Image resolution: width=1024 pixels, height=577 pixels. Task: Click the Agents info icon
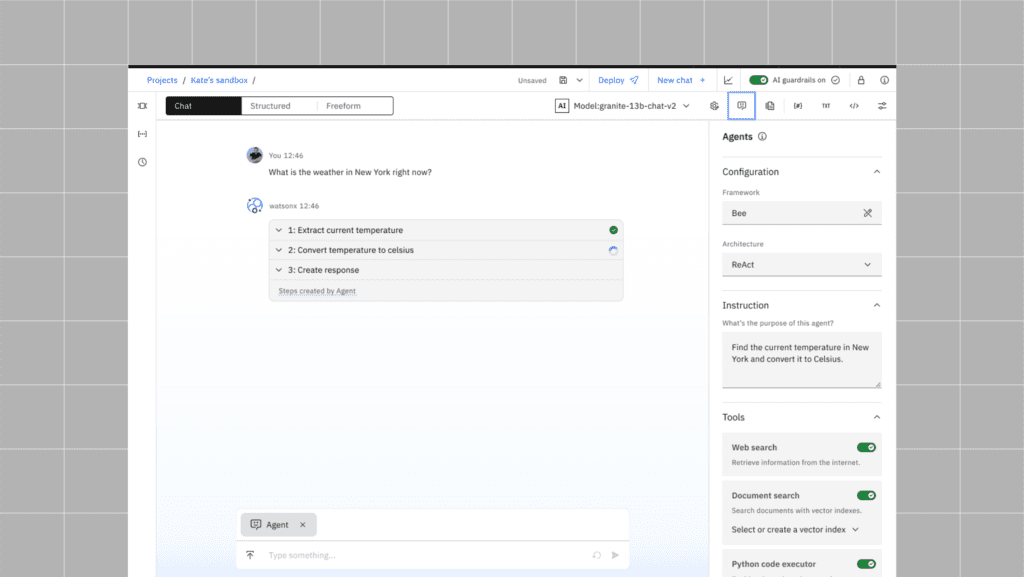click(762, 136)
